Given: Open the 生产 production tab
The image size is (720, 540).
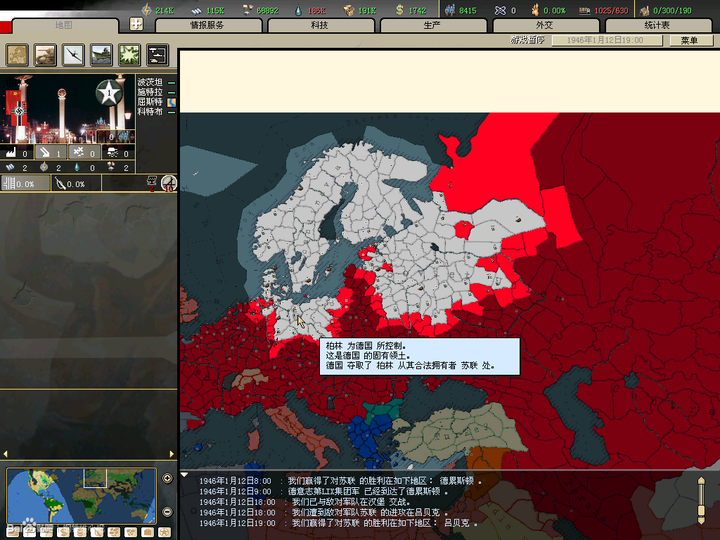Looking at the screenshot, I should tap(433, 25).
